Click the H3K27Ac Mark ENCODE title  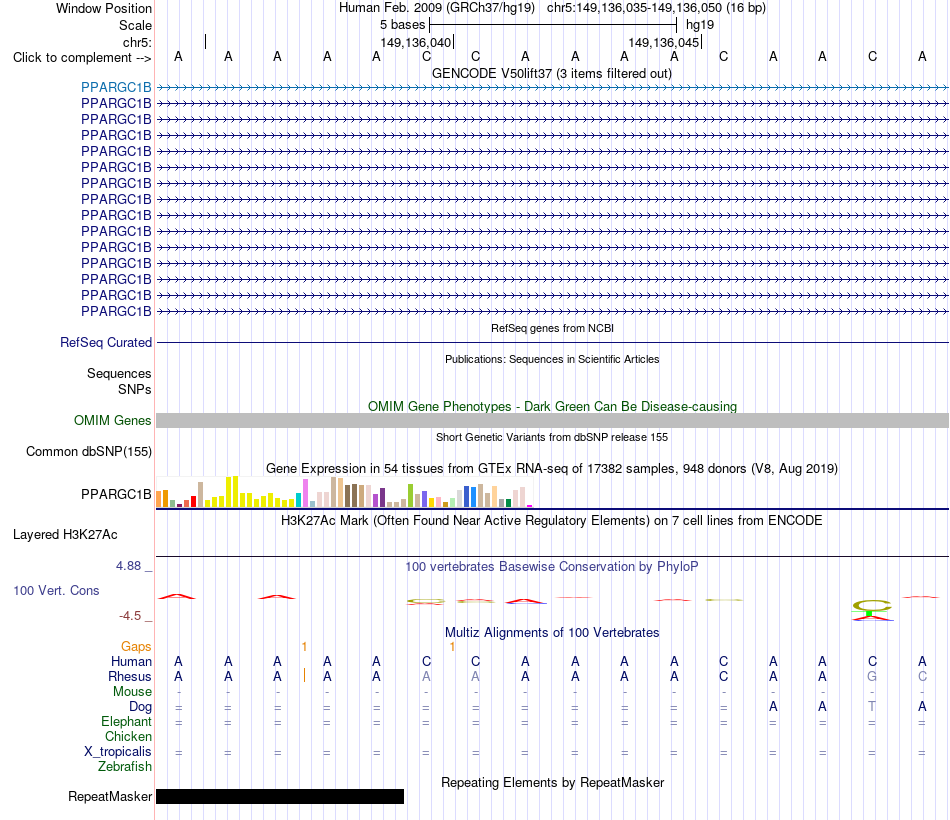tap(552, 521)
